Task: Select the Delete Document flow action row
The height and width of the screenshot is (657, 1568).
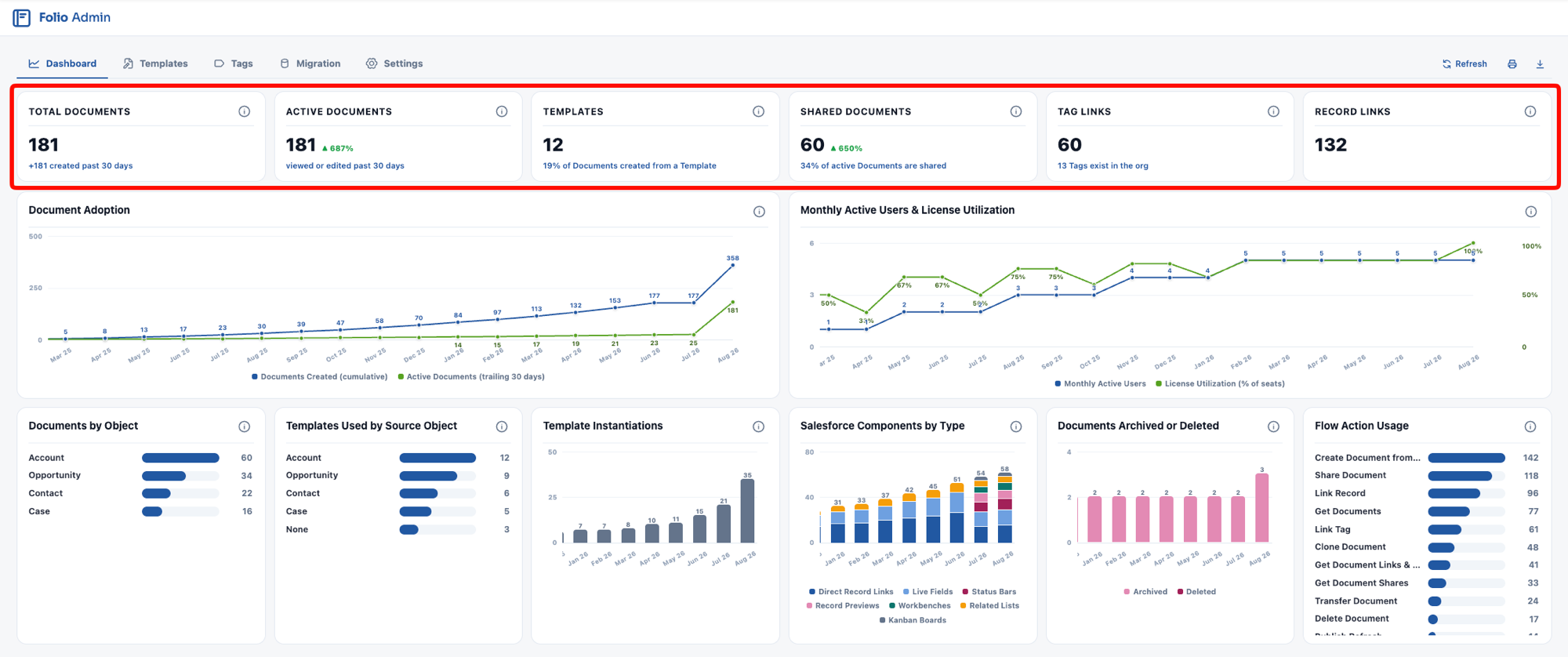Action: click(x=1427, y=619)
